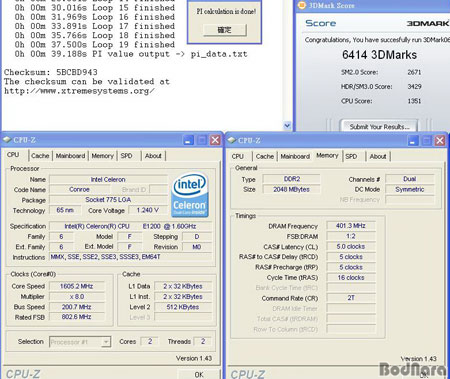The height and width of the screenshot is (379, 450).
Task: Click the Intel Celeron name field
Action: point(108,180)
